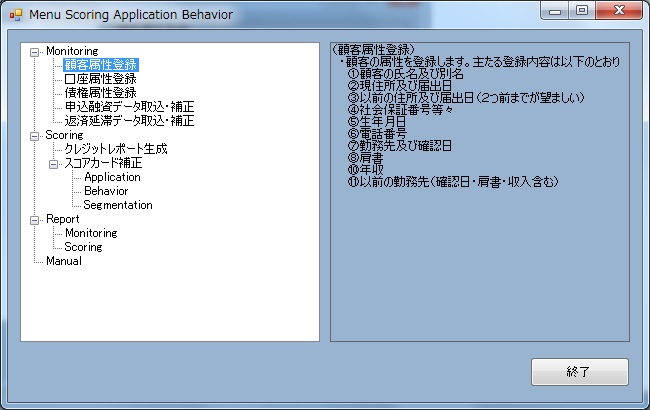650x410 pixels.
Task: Select 口座属性登録 in the tree
Action: point(101,79)
